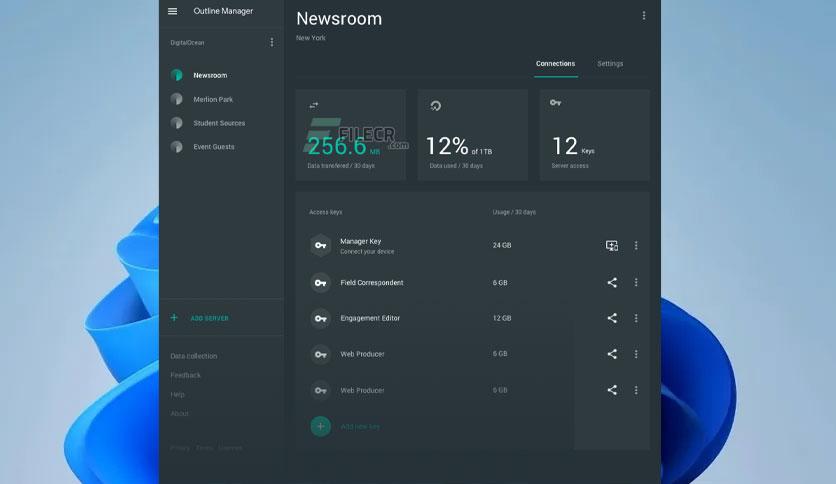836x484 pixels.
Task: Open options for Web Producer under Engagement Editor
Action: tap(636, 354)
